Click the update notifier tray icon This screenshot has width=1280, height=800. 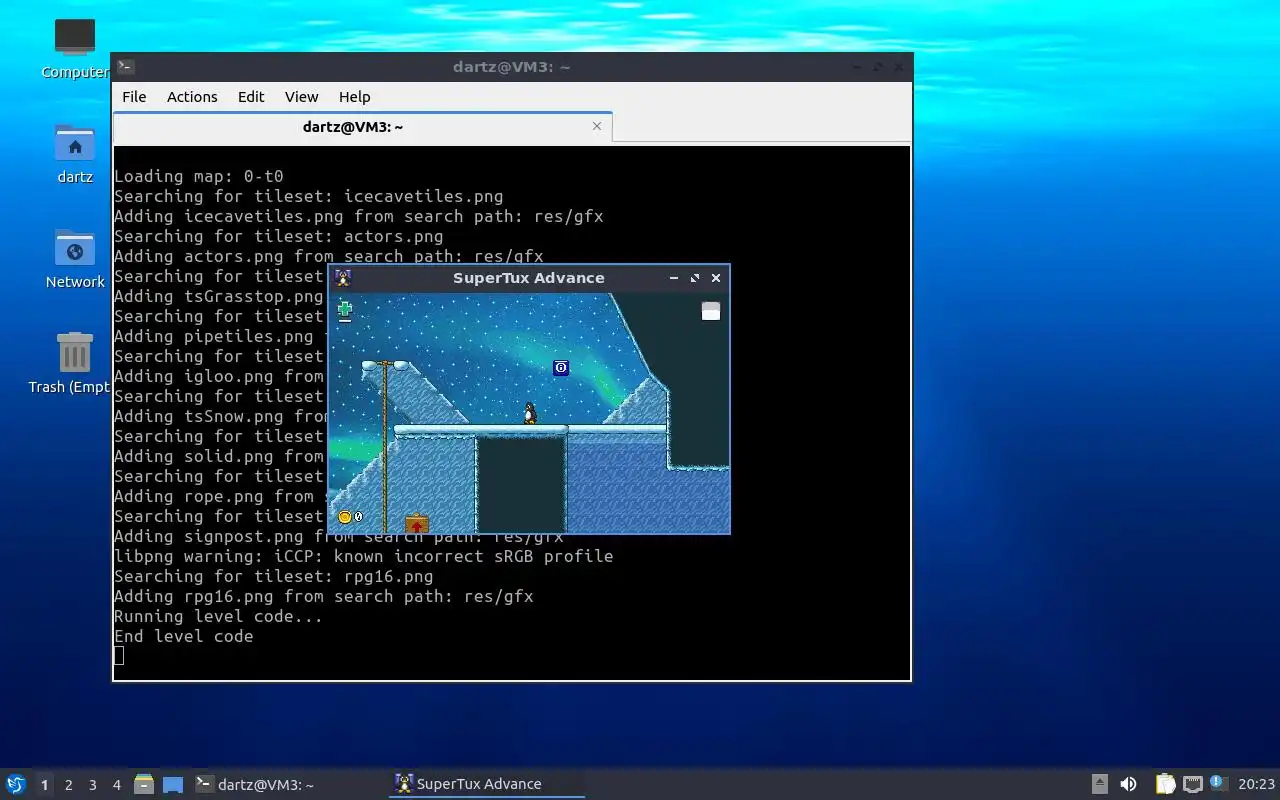[1218, 783]
